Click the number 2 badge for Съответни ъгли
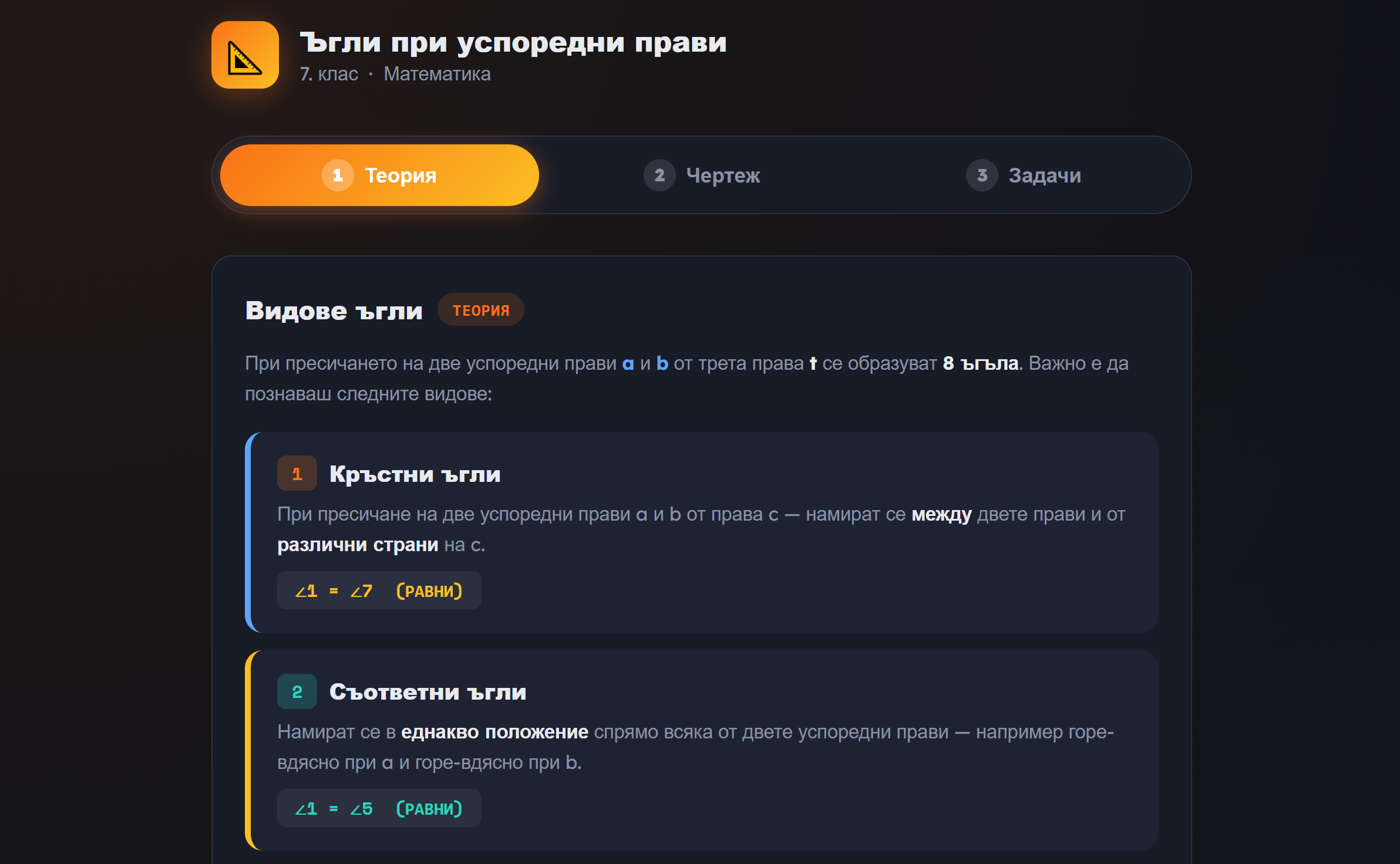The width and height of the screenshot is (1400, 864). (297, 691)
